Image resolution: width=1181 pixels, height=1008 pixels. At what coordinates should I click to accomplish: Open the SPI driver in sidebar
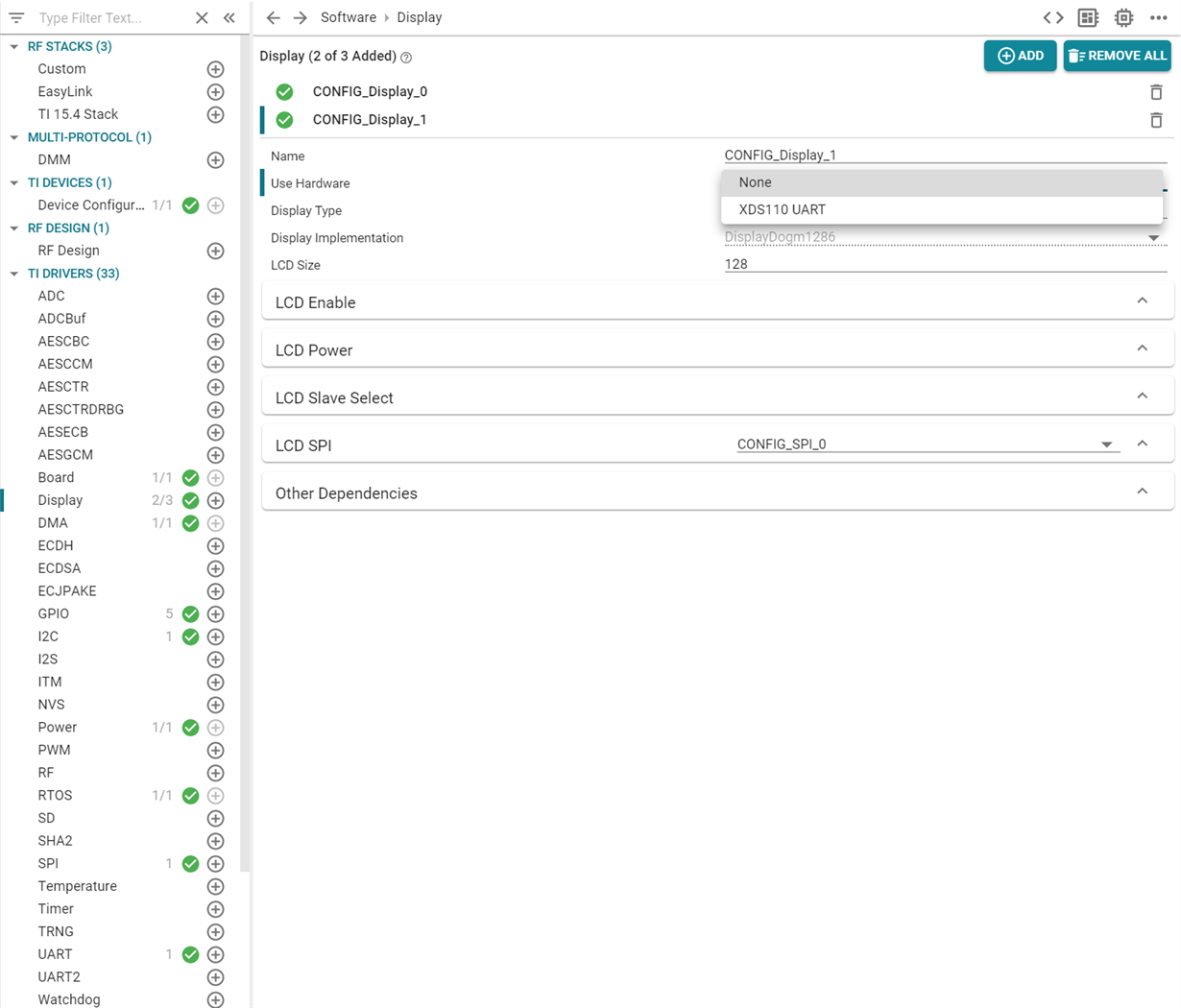pyautogui.click(x=48, y=864)
